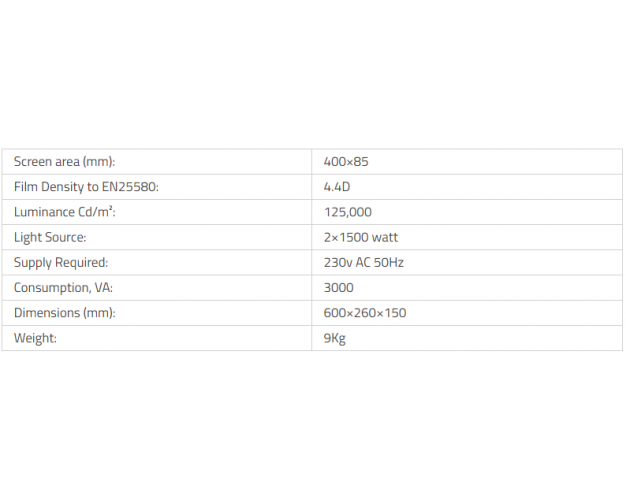Select the 4.4D film density value
Viewport: 626px width, 503px height.
pos(339,187)
